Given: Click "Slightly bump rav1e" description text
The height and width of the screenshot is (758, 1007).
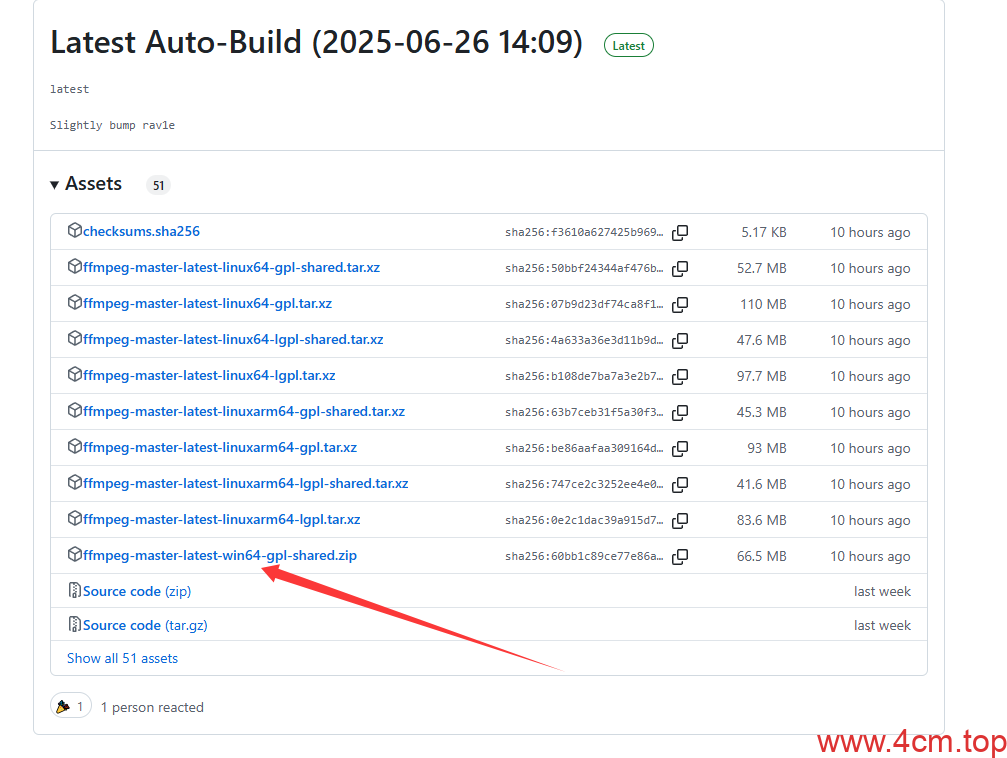Looking at the screenshot, I should click(x=112, y=125).
